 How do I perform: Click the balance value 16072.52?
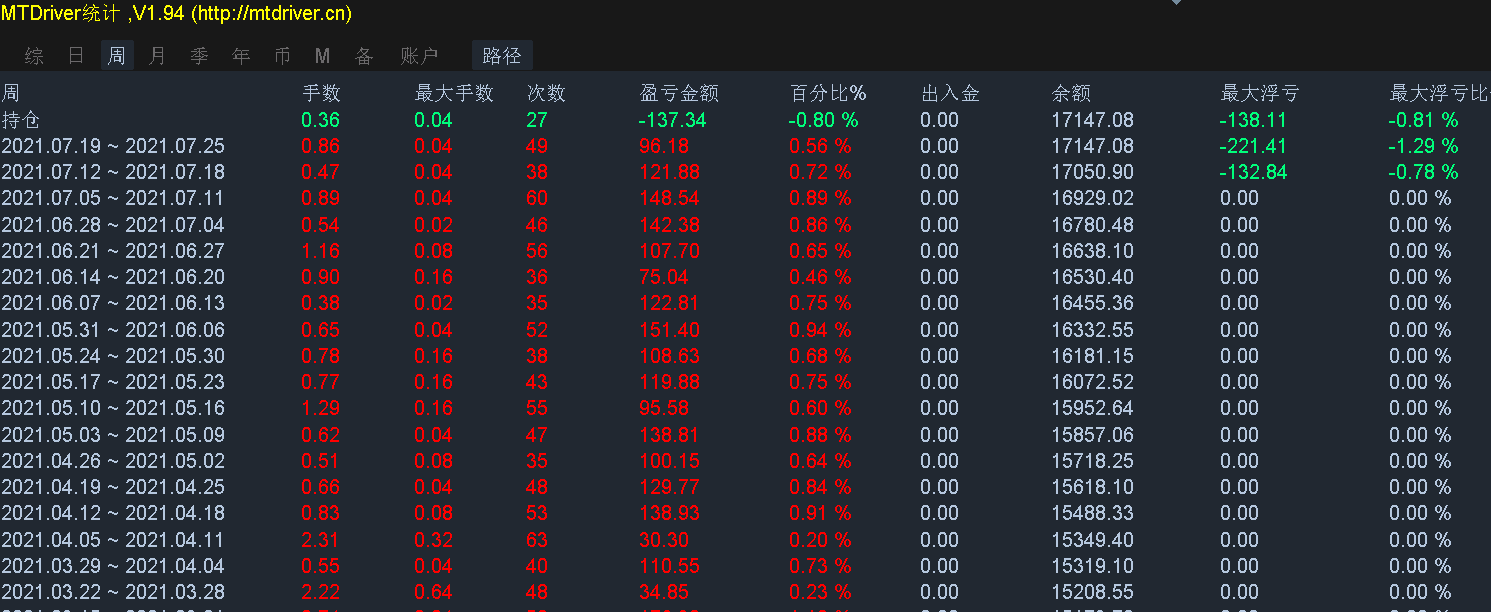[x=1093, y=382]
